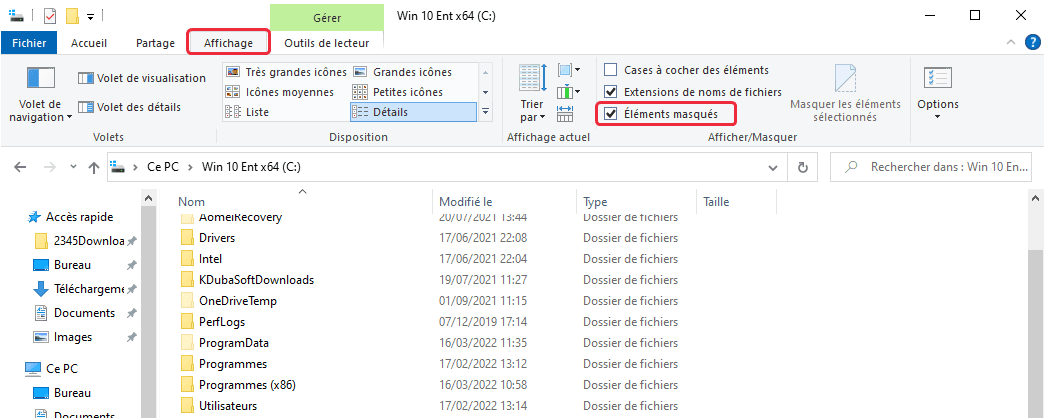Open the Trier par dropdown
This screenshot has height=418, width=1045.
532,93
